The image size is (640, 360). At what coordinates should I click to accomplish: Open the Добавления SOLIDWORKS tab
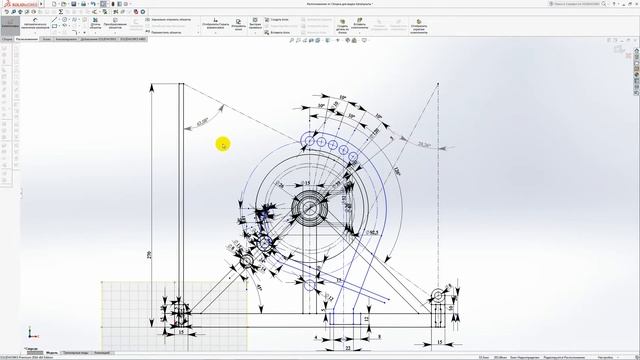(x=98, y=39)
